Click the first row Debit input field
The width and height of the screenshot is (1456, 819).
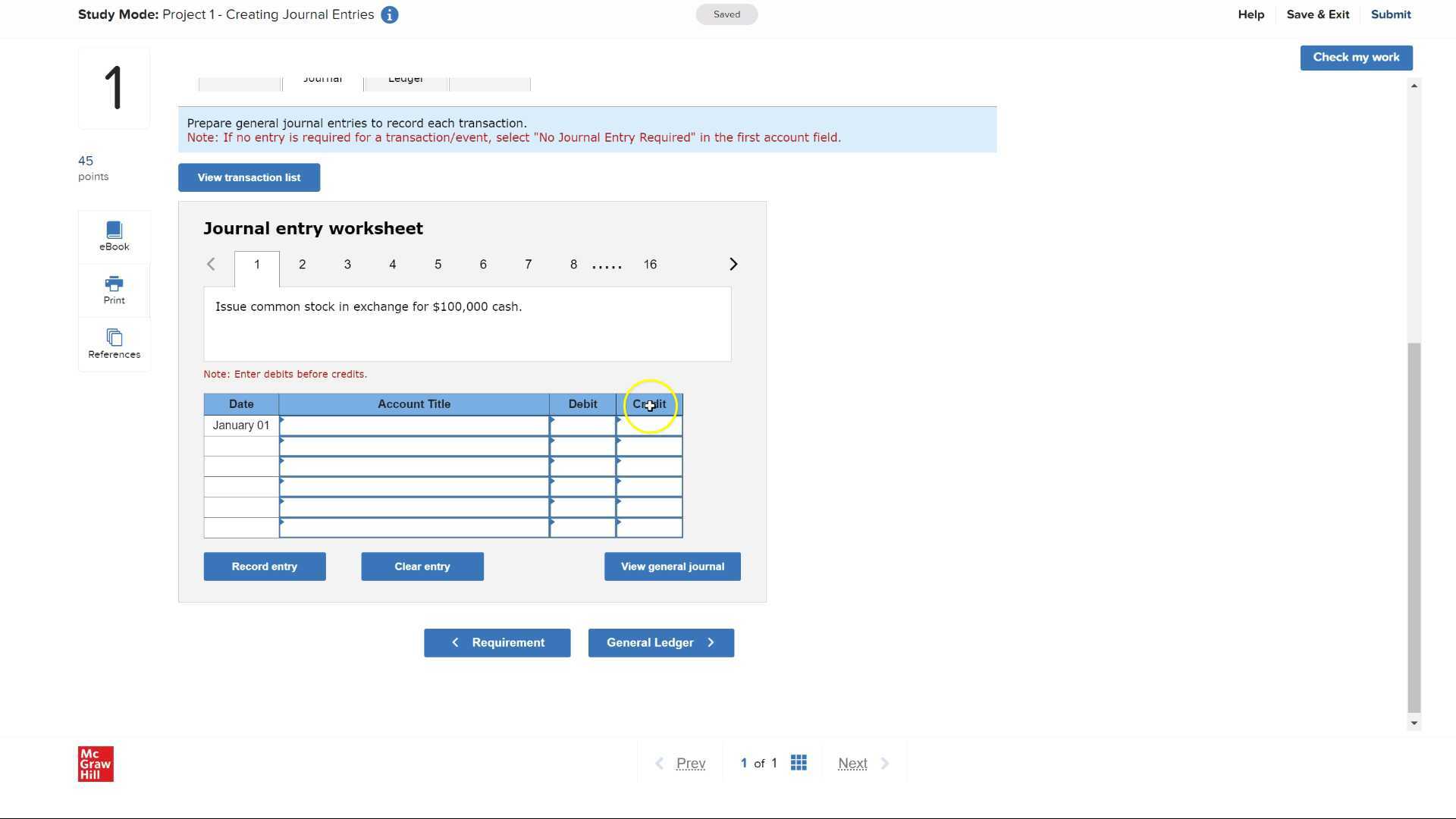582,426
